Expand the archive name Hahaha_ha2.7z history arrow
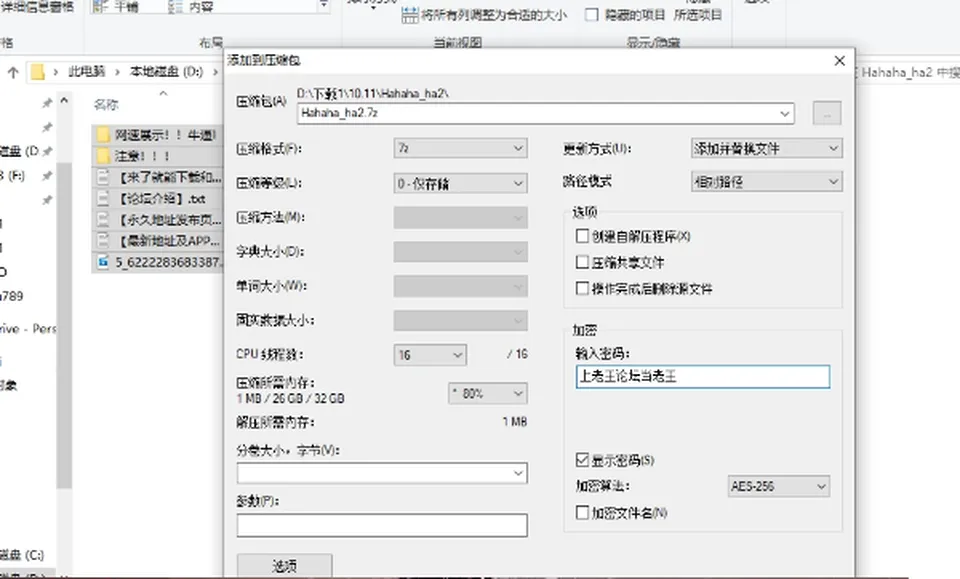Image resolution: width=960 pixels, height=579 pixels. click(784, 114)
